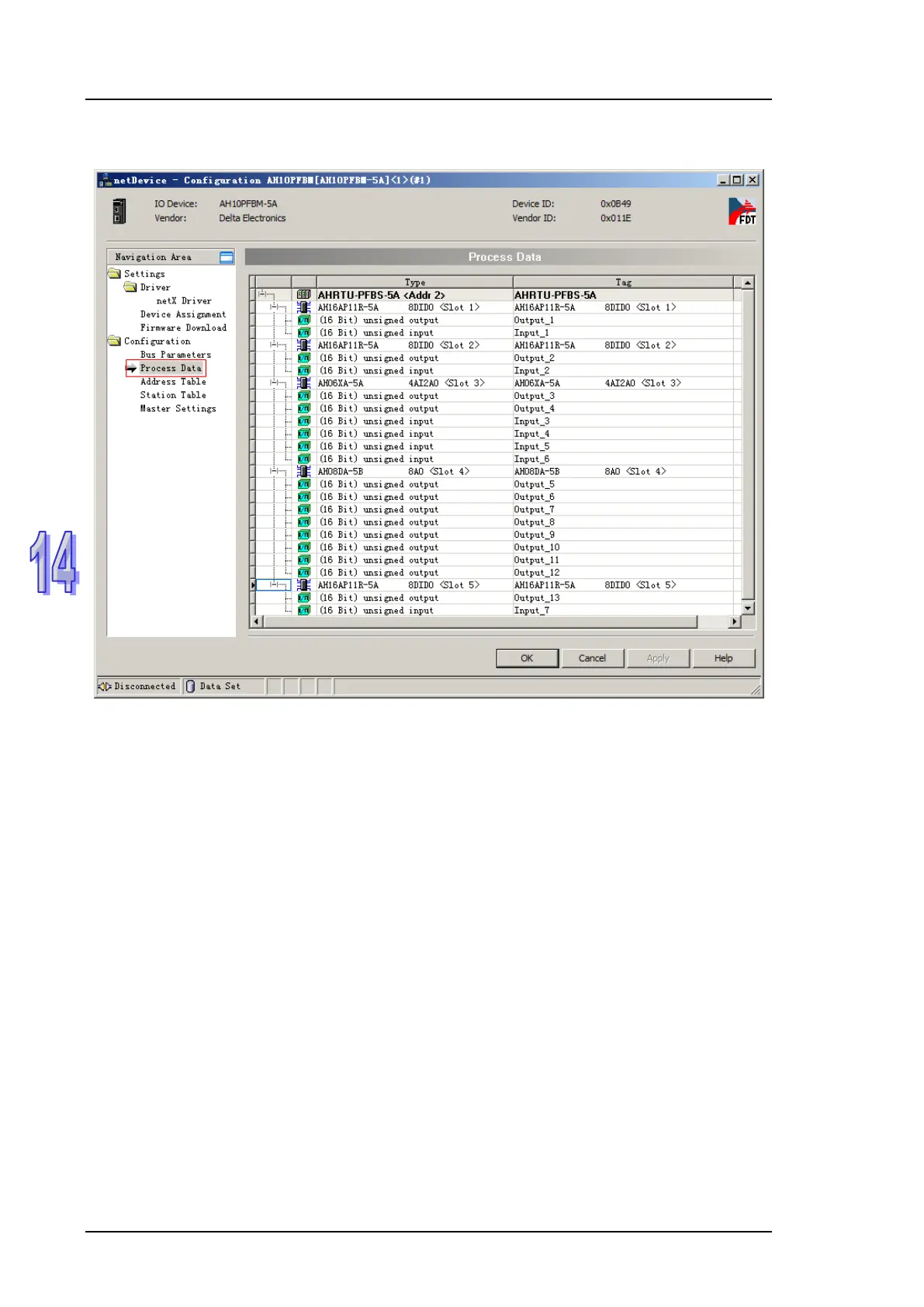This screenshot has width=924, height=1307.
Task: Click the icon beside Input_6 row
Action: click(x=304, y=459)
